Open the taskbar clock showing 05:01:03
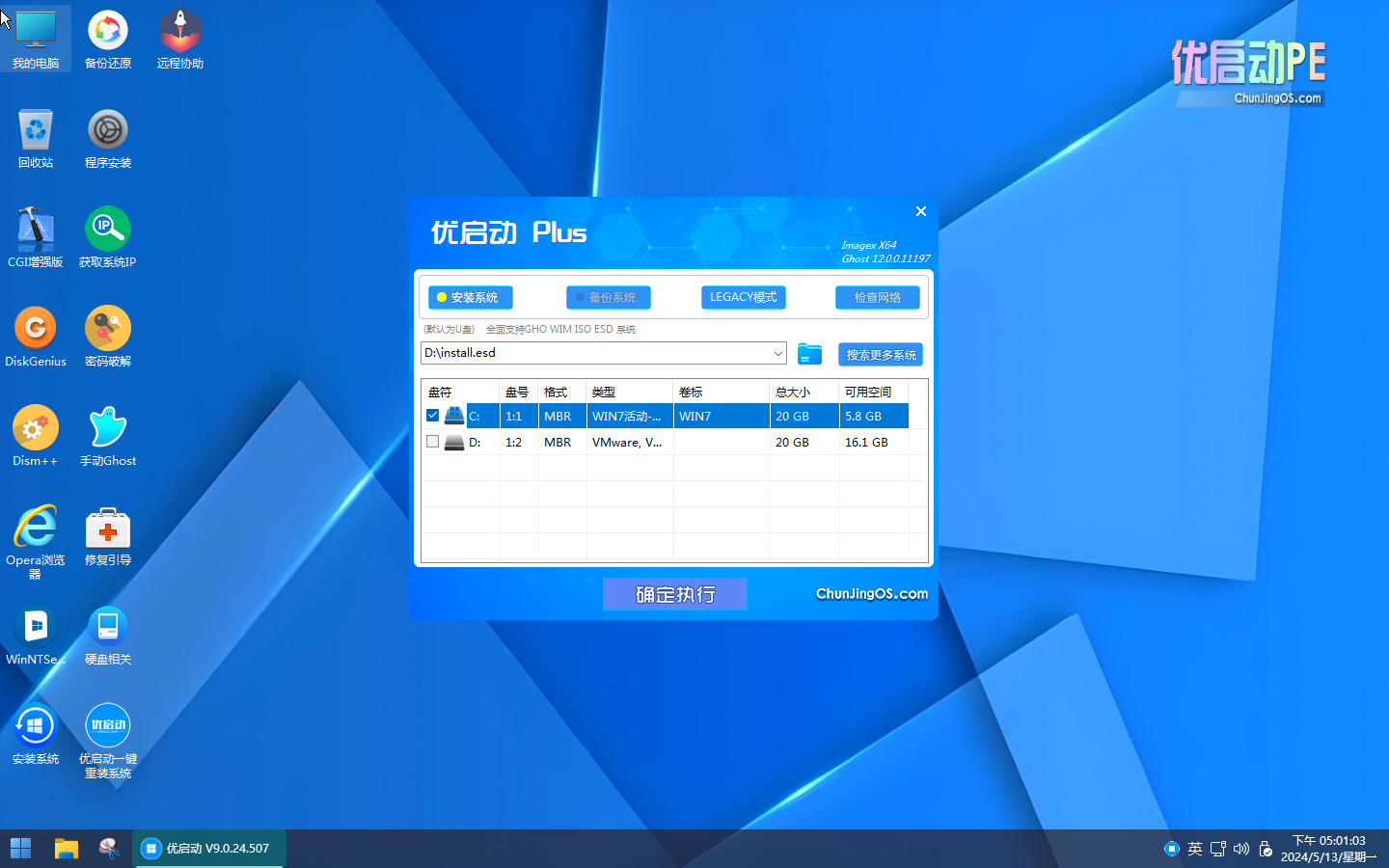The width and height of the screenshot is (1389, 868). [x=1328, y=849]
